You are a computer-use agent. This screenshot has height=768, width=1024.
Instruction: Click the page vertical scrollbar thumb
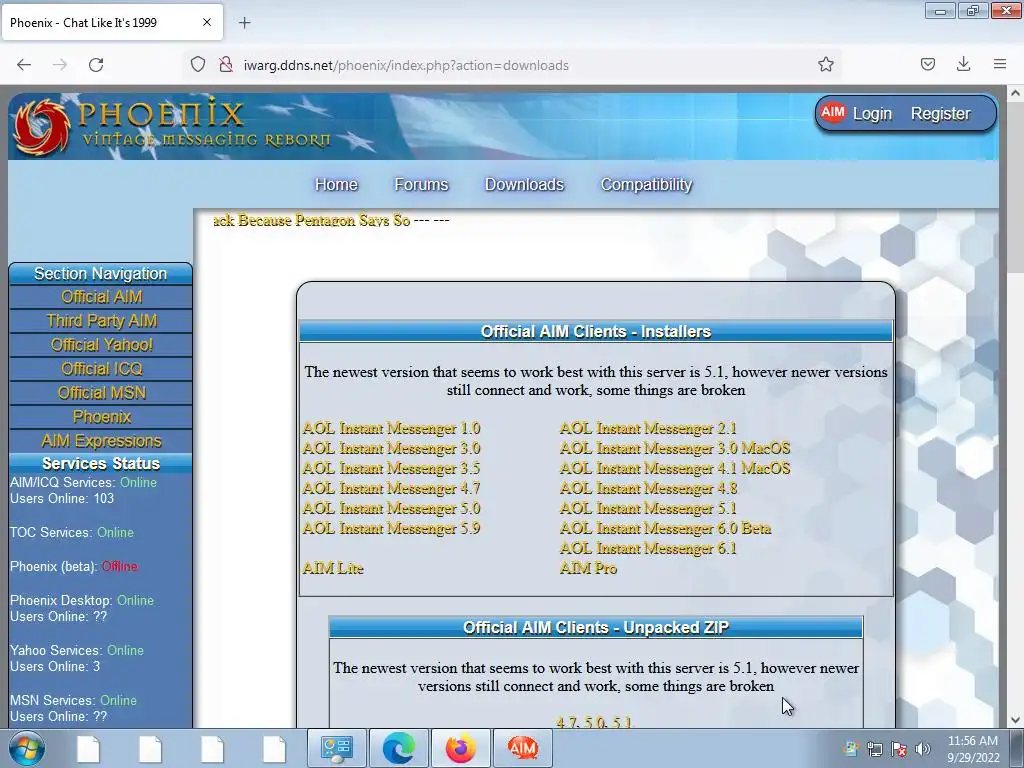point(1016,186)
